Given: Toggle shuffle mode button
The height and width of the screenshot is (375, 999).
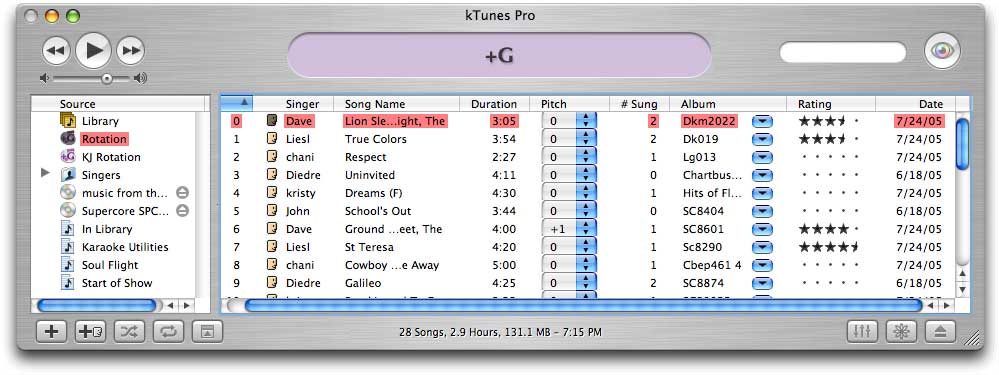Looking at the screenshot, I should (129, 332).
